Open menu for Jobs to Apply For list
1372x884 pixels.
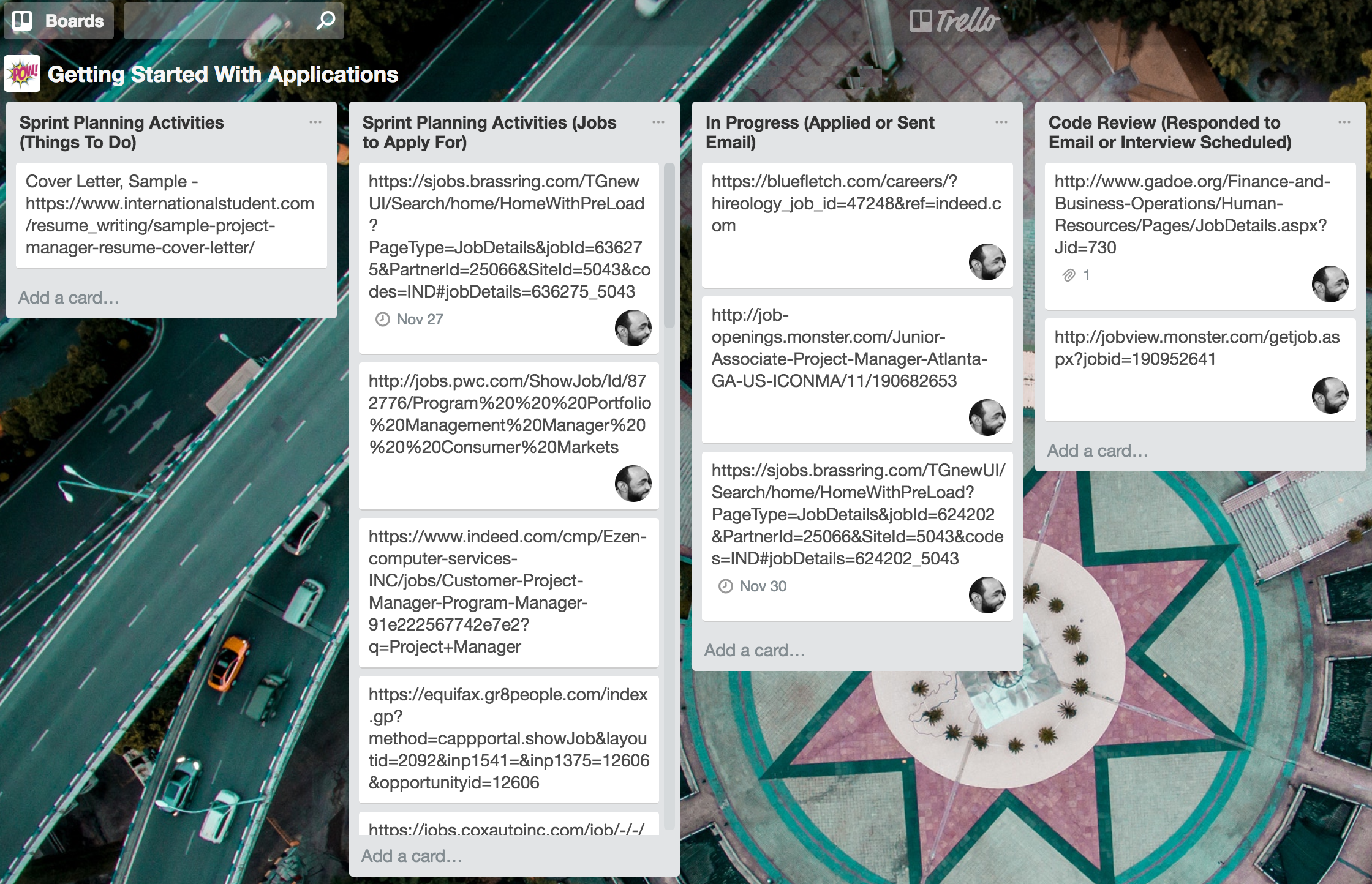658,122
